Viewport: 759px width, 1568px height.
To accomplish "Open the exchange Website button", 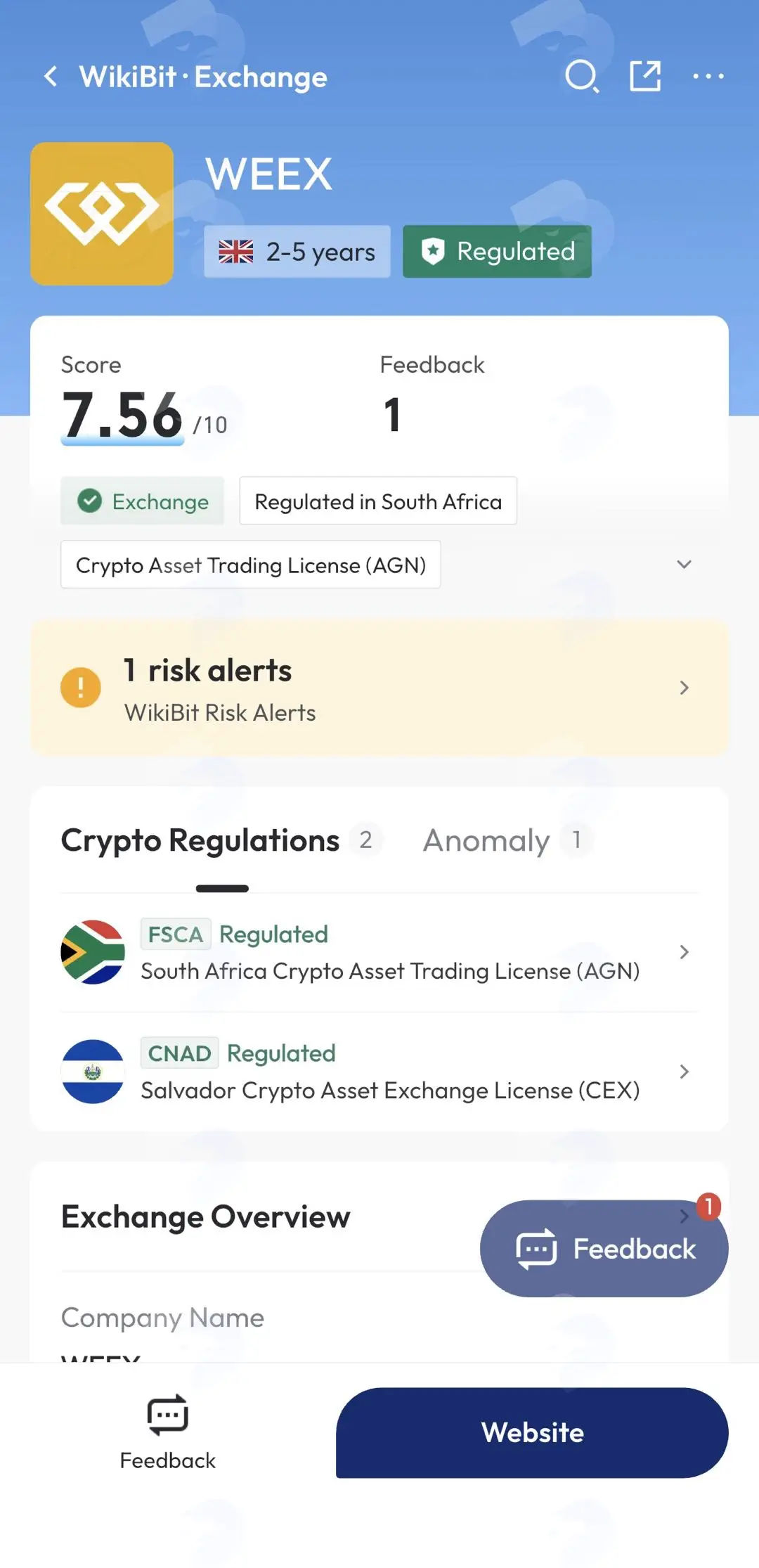I will (532, 1432).
